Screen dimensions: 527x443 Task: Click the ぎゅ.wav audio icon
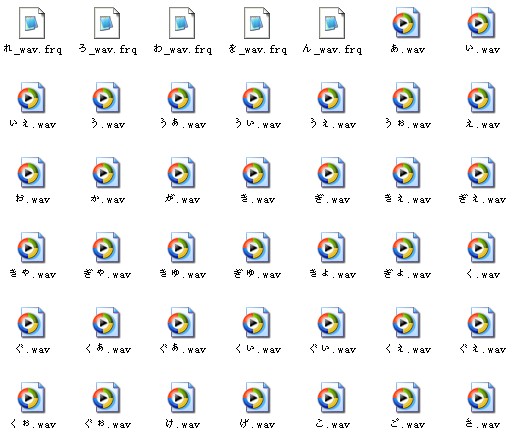click(x=256, y=247)
